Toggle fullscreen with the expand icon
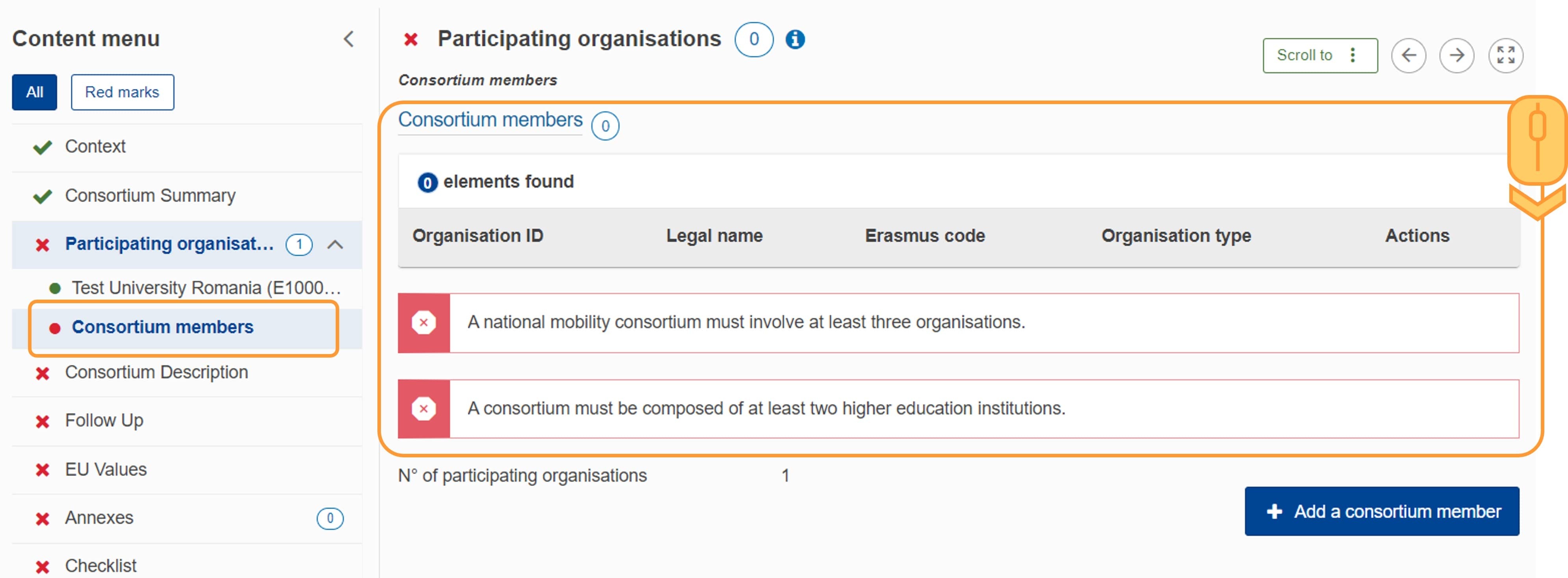Viewport: 1568px width, 578px height. pos(1505,56)
